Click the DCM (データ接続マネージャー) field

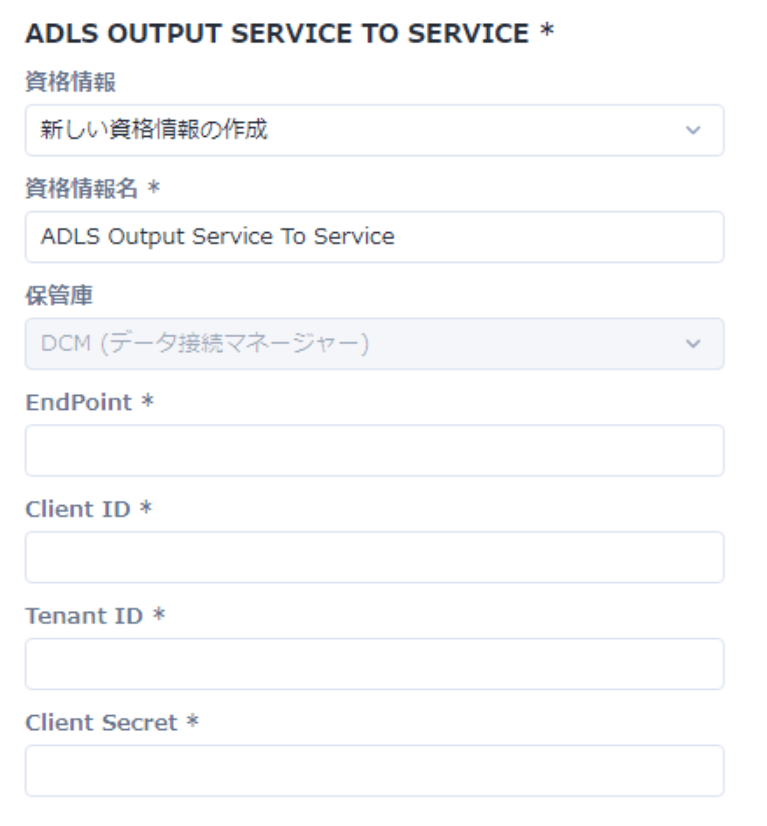pyautogui.click(x=370, y=340)
